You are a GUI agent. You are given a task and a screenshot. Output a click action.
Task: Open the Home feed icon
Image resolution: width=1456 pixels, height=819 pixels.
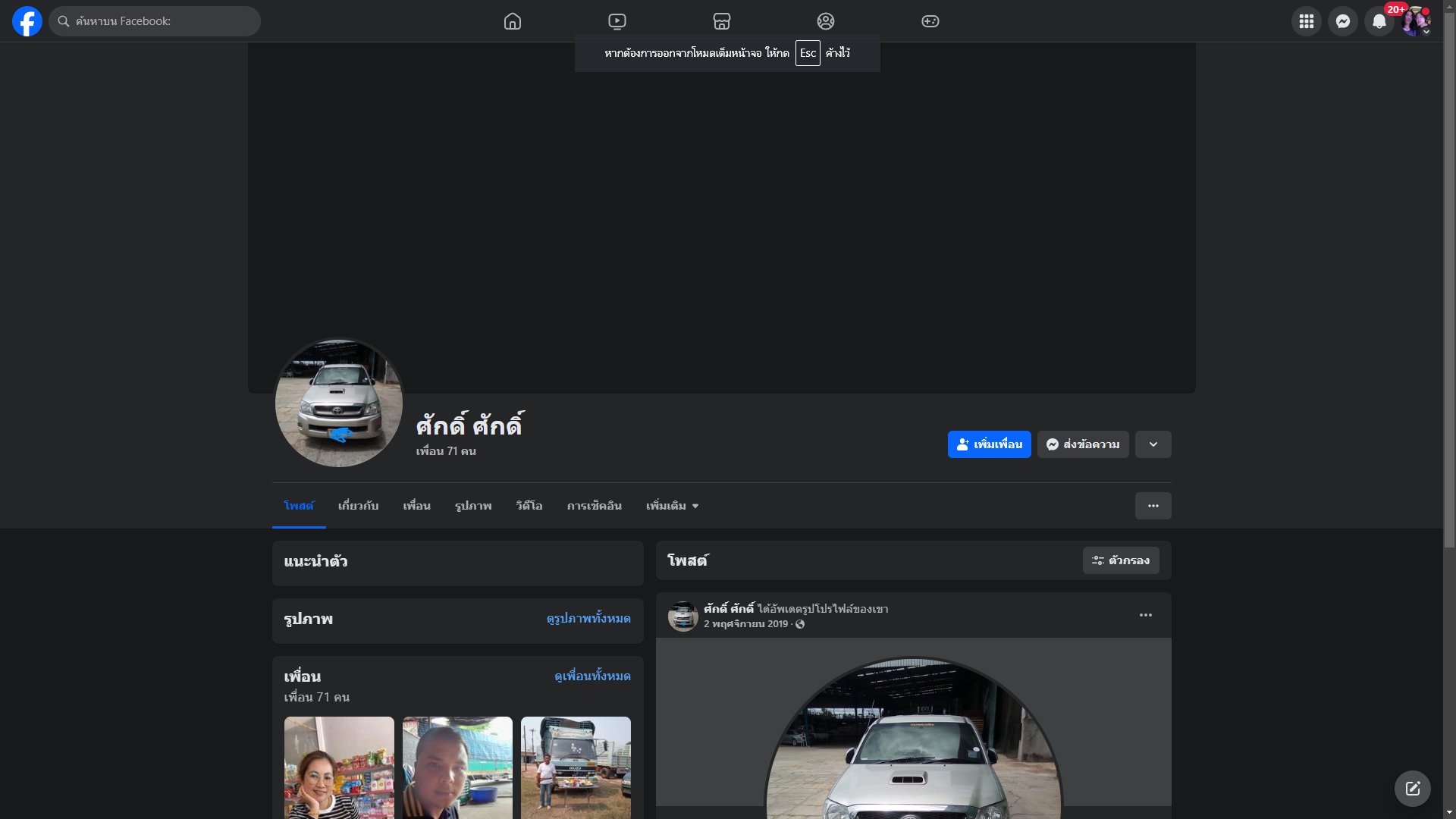tap(513, 21)
